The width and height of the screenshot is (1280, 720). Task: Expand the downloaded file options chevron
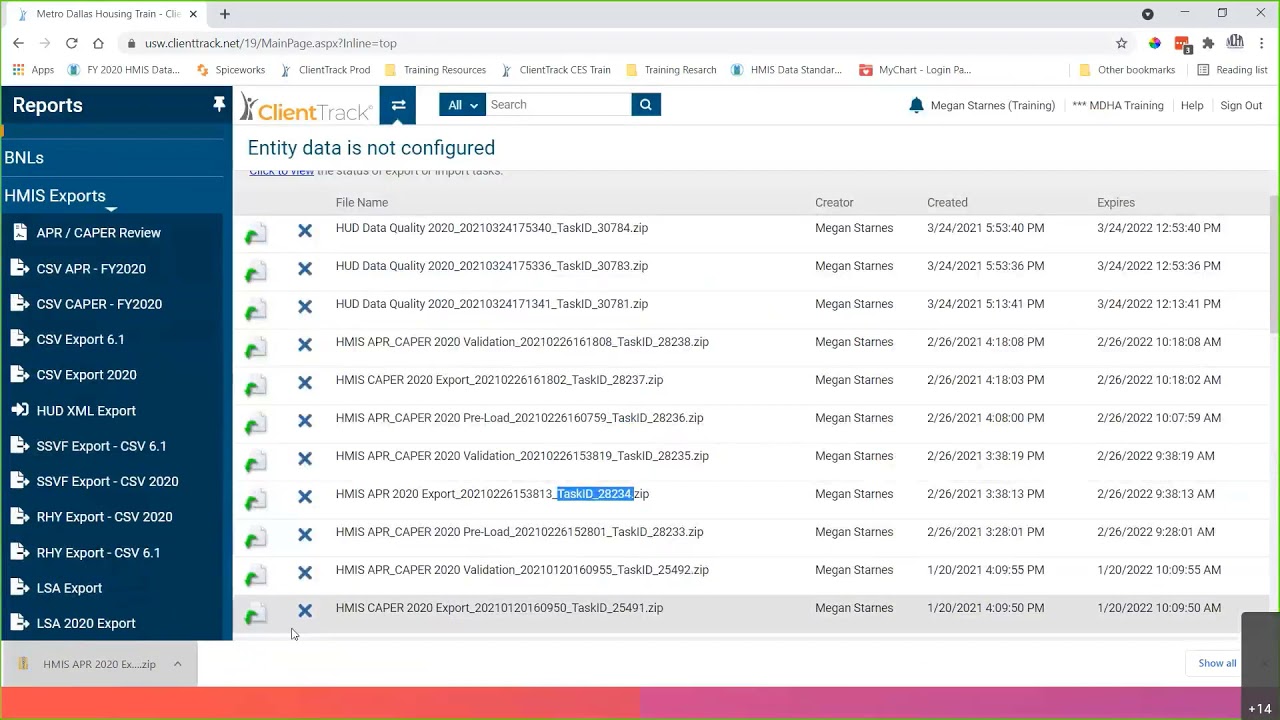click(x=177, y=664)
